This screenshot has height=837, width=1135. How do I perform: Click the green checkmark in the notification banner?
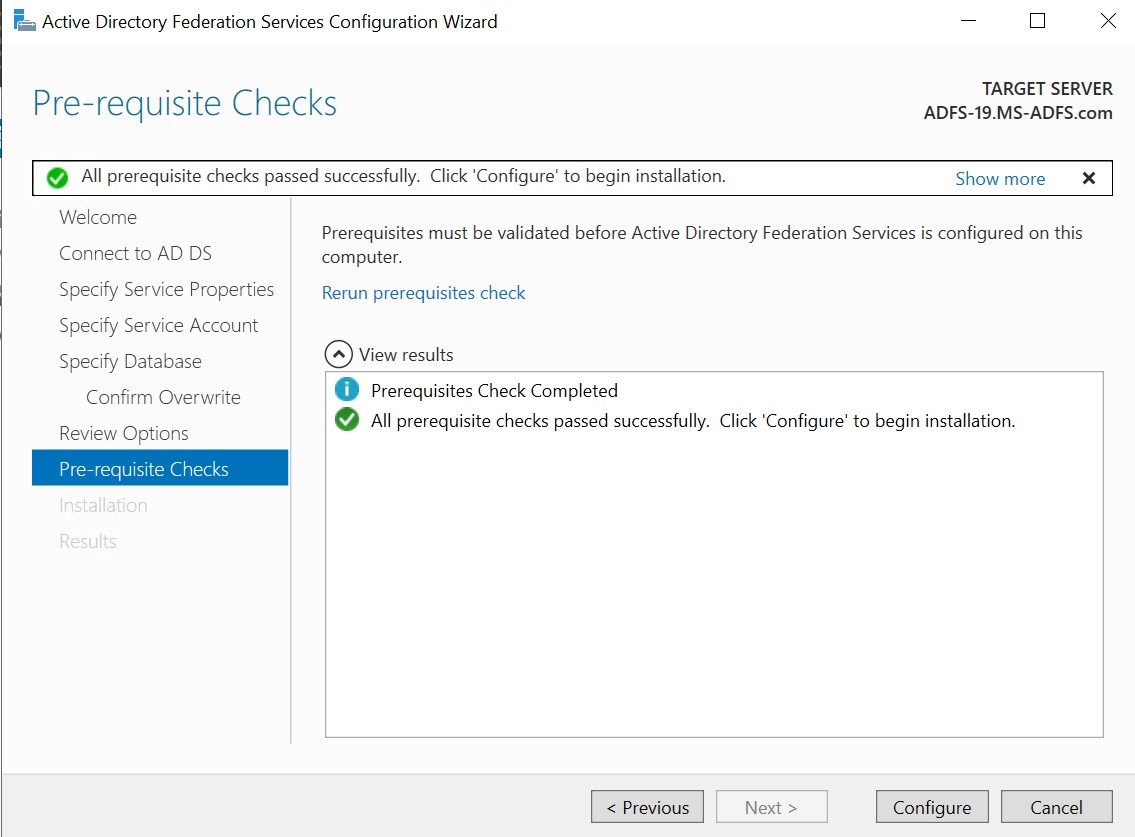[57, 177]
